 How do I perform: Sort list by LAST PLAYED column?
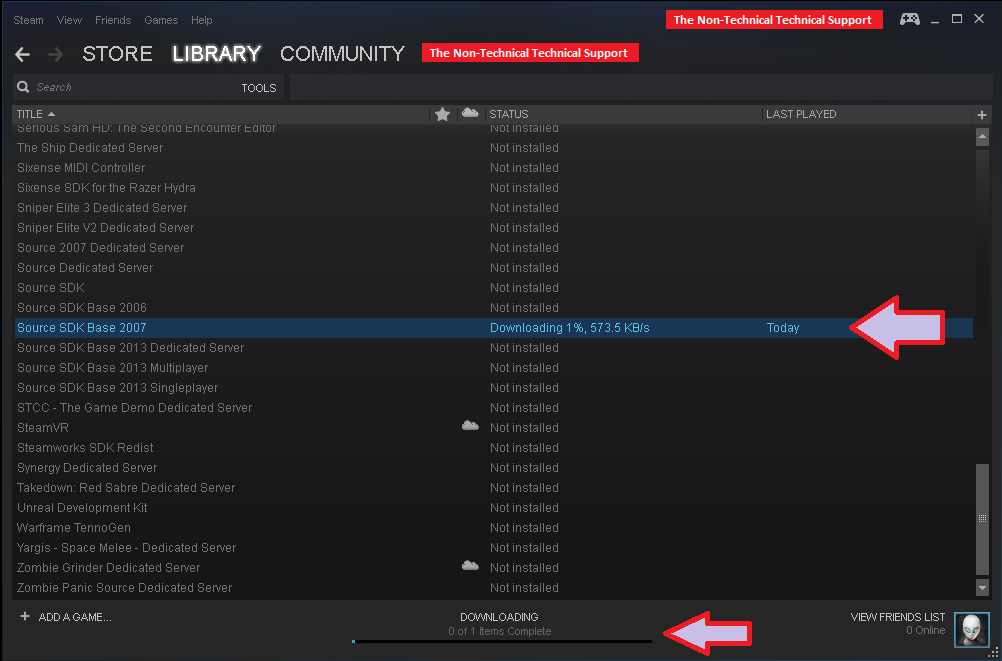[x=801, y=114]
